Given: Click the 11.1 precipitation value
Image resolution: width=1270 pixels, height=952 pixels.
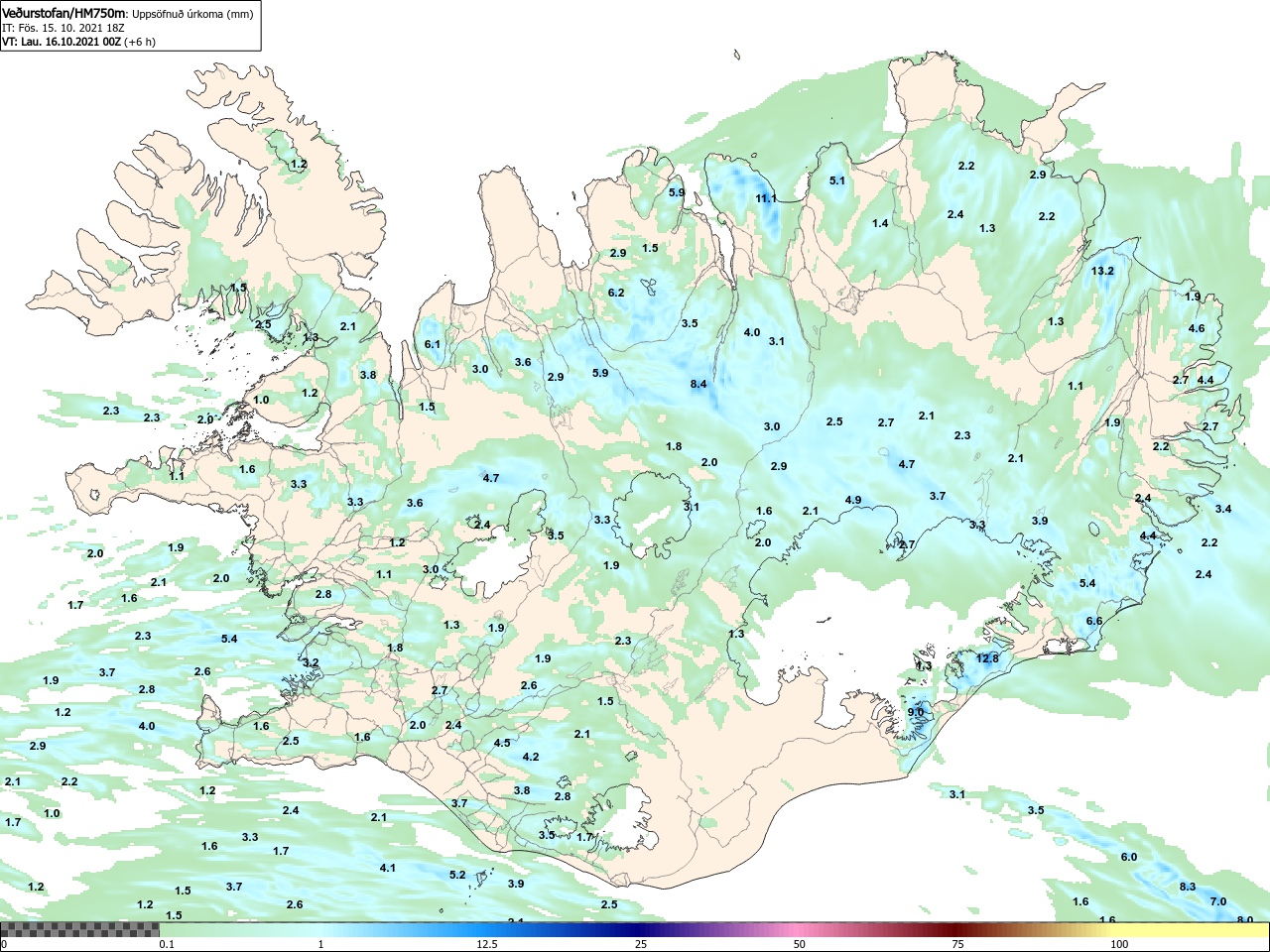Looking at the screenshot, I should [766, 198].
